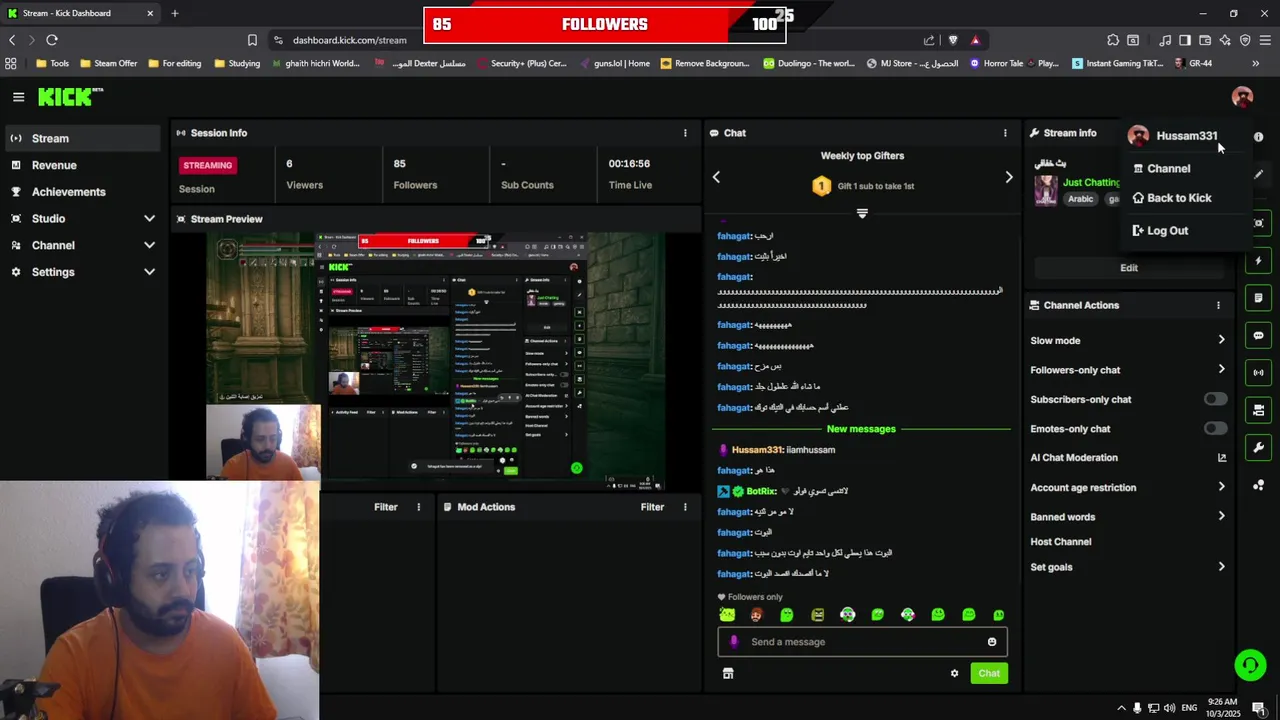Open the profile avatar in top right corner
Screen dimensions: 1280x720
pos(1242,97)
